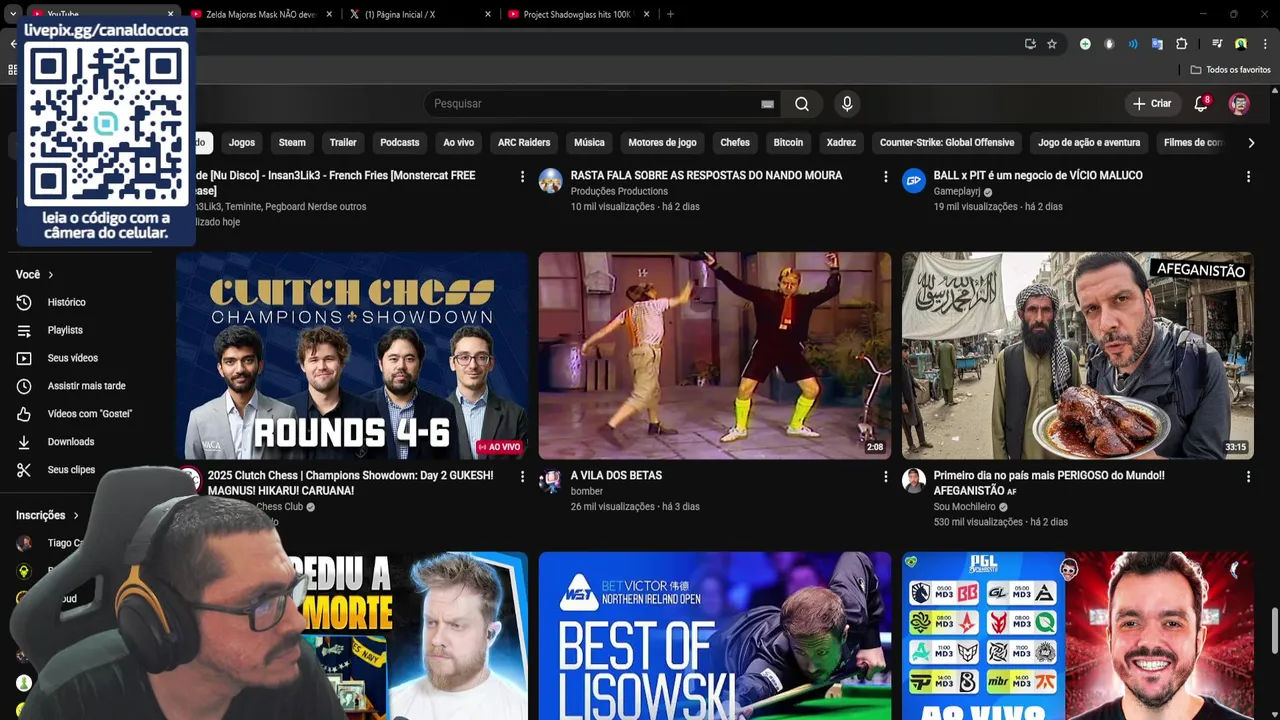Select the Motores de jogo chip
The image size is (1280, 720).
click(662, 143)
